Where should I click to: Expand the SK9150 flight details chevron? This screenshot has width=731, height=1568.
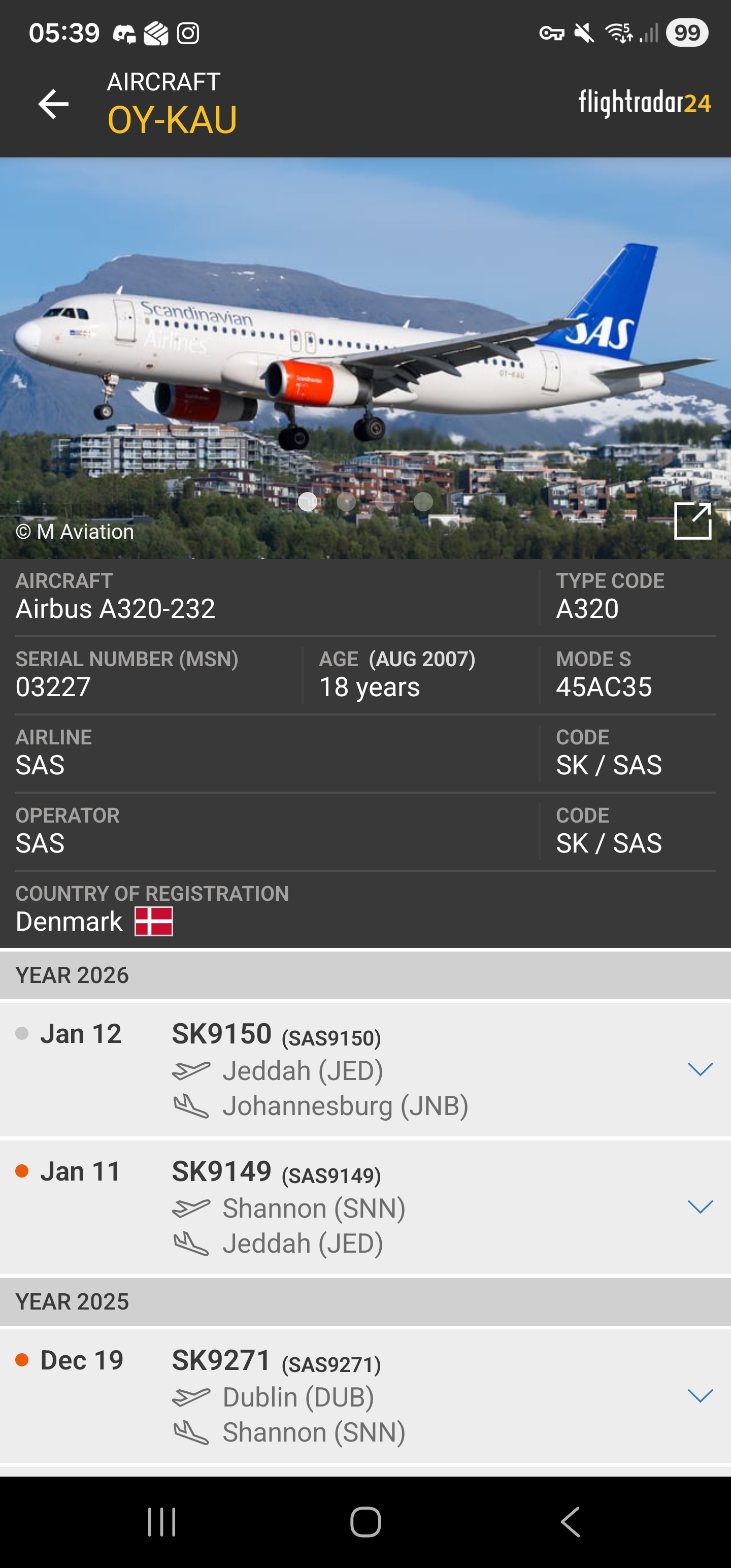(700, 1069)
